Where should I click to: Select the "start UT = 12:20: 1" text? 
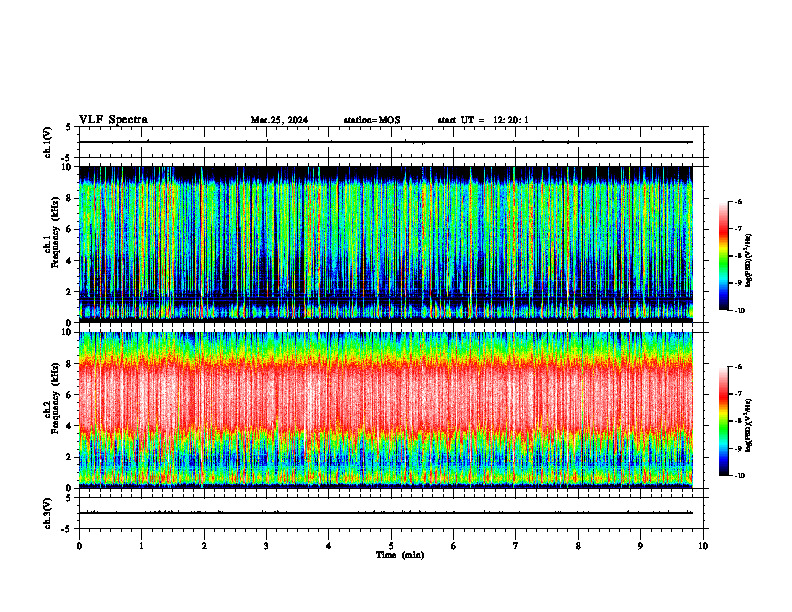(x=483, y=120)
